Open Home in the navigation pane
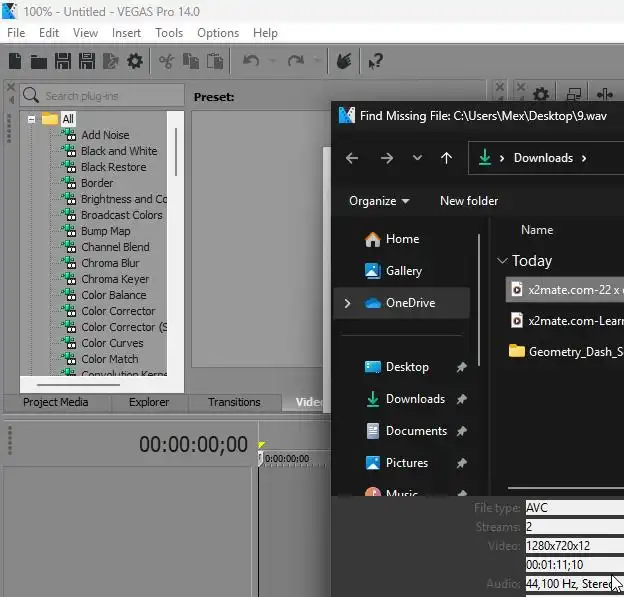Screen dimensions: 624x597 402,239
